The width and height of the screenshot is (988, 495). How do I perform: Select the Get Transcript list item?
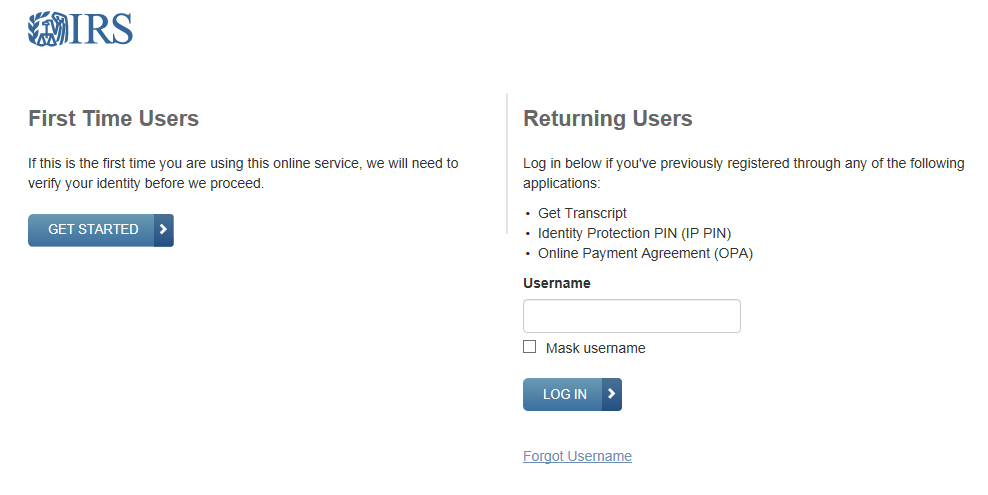click(582, 213)
